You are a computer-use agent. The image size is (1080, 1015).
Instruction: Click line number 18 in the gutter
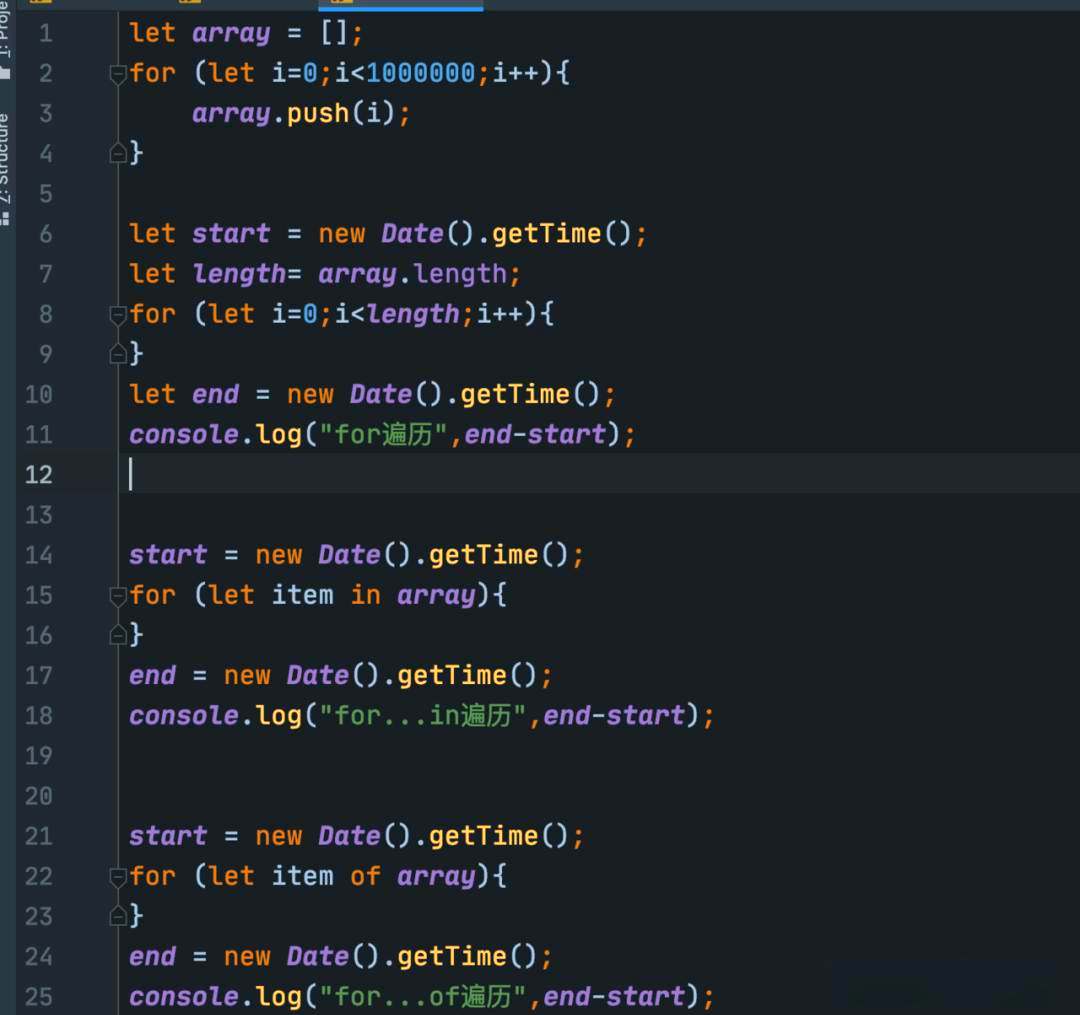pos(39,715)
